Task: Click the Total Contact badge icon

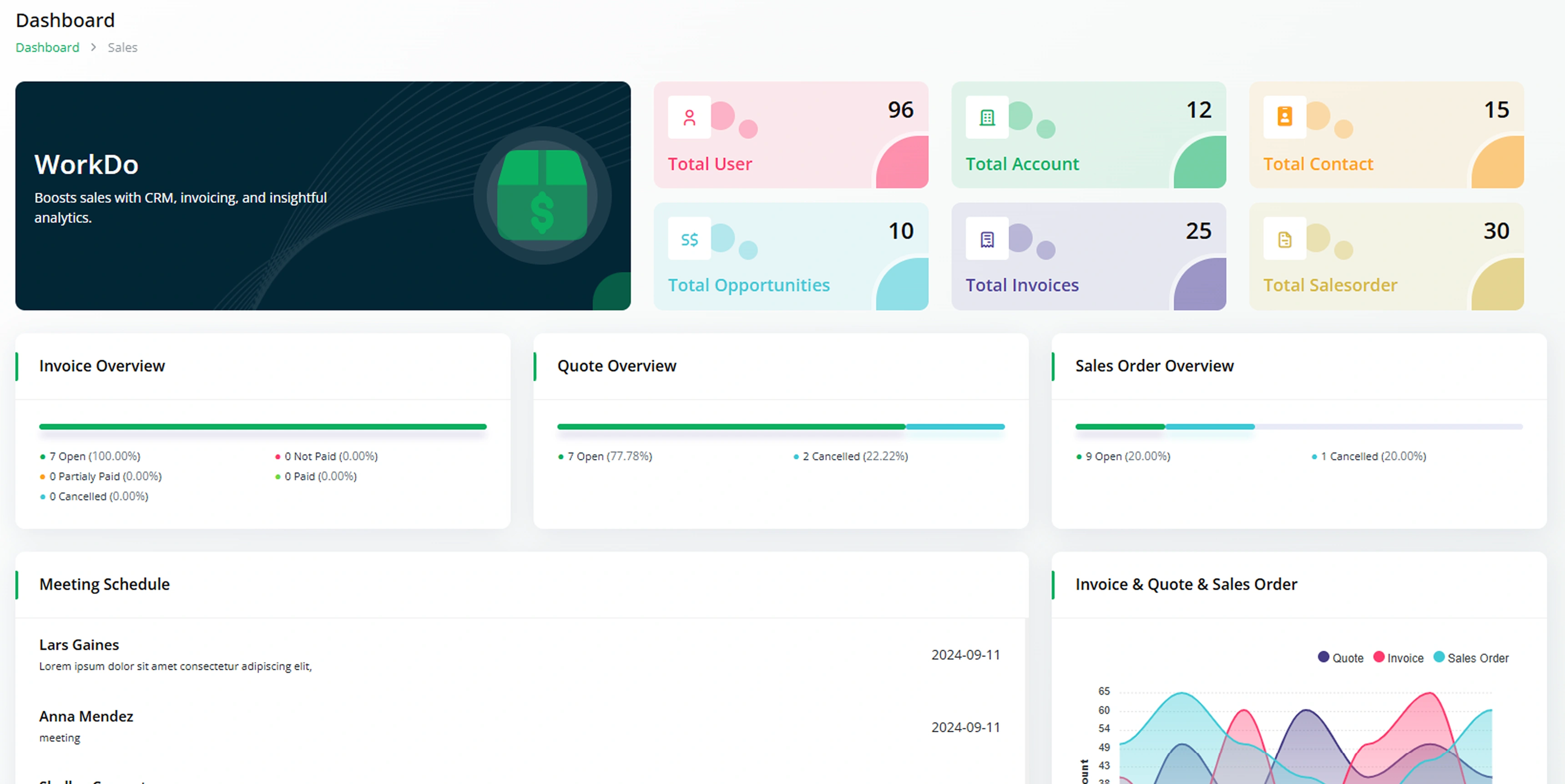Action: (1284, 116)
